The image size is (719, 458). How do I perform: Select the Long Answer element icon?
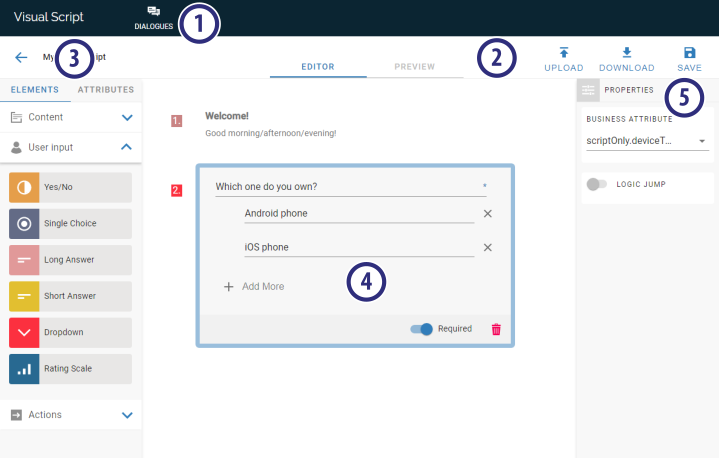click(24, 259)
